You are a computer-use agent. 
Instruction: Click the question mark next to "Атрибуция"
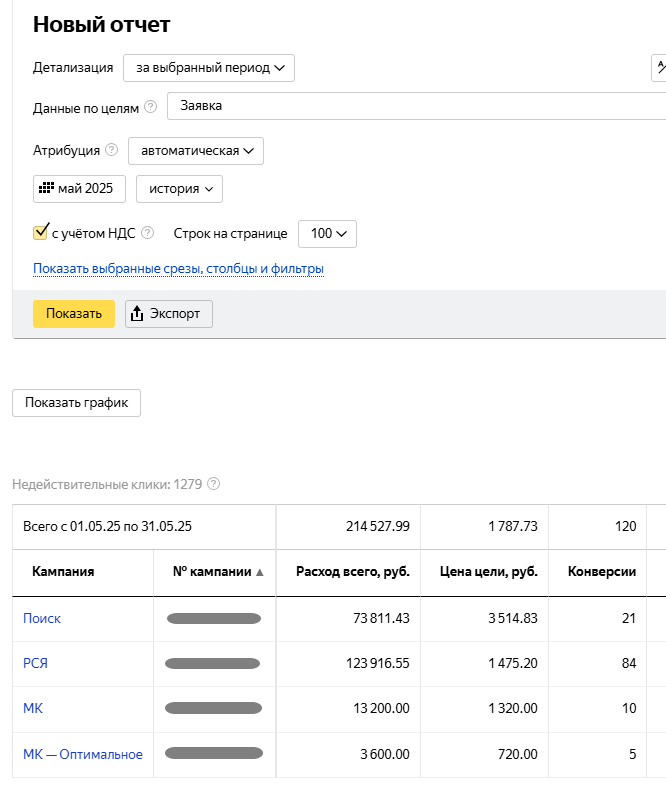[x=111, y=150]
